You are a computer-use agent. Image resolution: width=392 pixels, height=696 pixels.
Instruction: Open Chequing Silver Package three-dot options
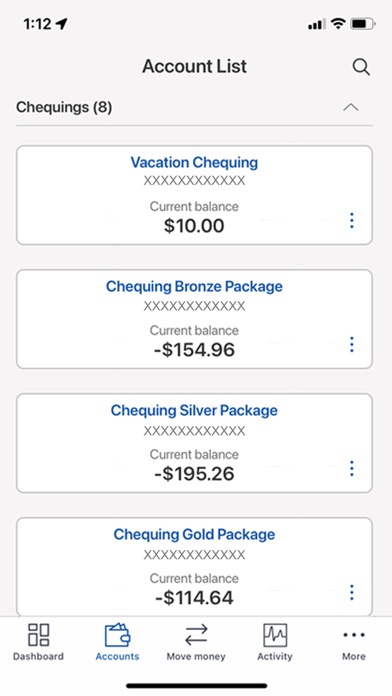click(x=352, y=469)
